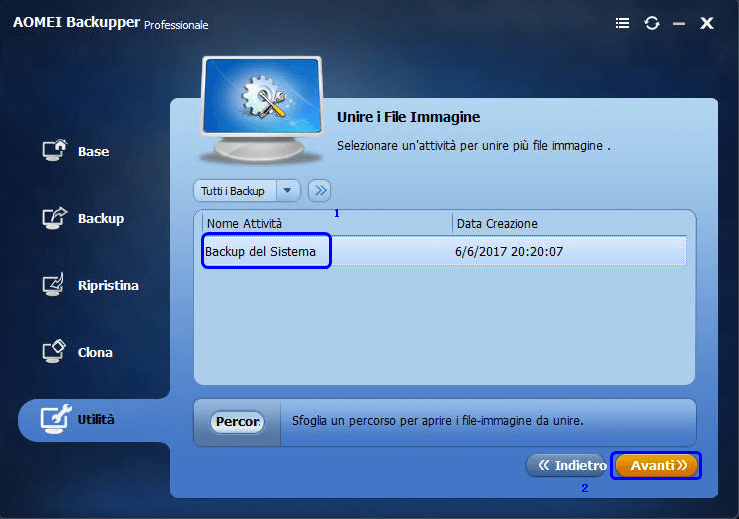Screen dimensions: 739x519
Task: Click the Percor browse button
Action: (237, 421)
